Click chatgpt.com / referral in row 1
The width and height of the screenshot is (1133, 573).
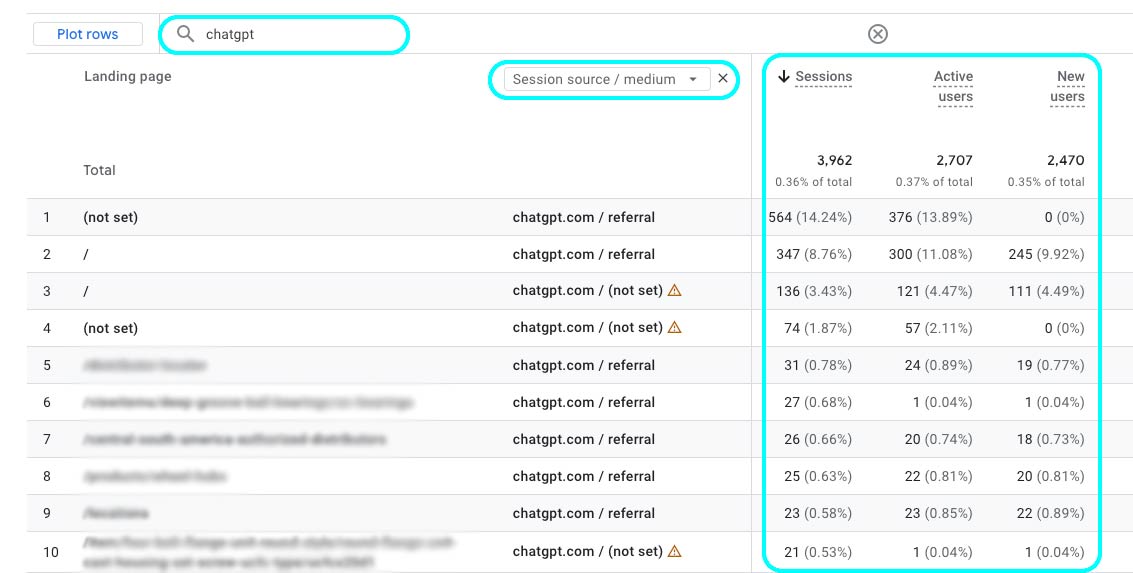tap(583, 217)
